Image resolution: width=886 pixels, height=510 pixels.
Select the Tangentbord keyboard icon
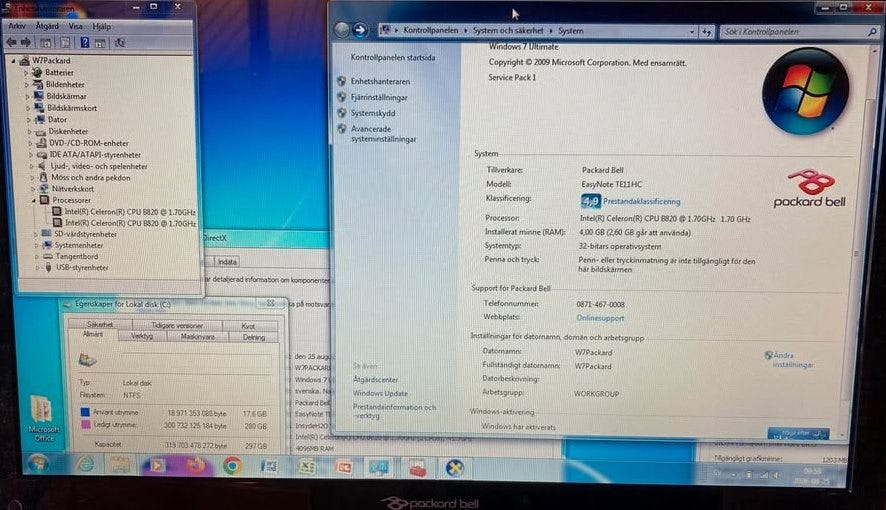click(x=48, y=256)
